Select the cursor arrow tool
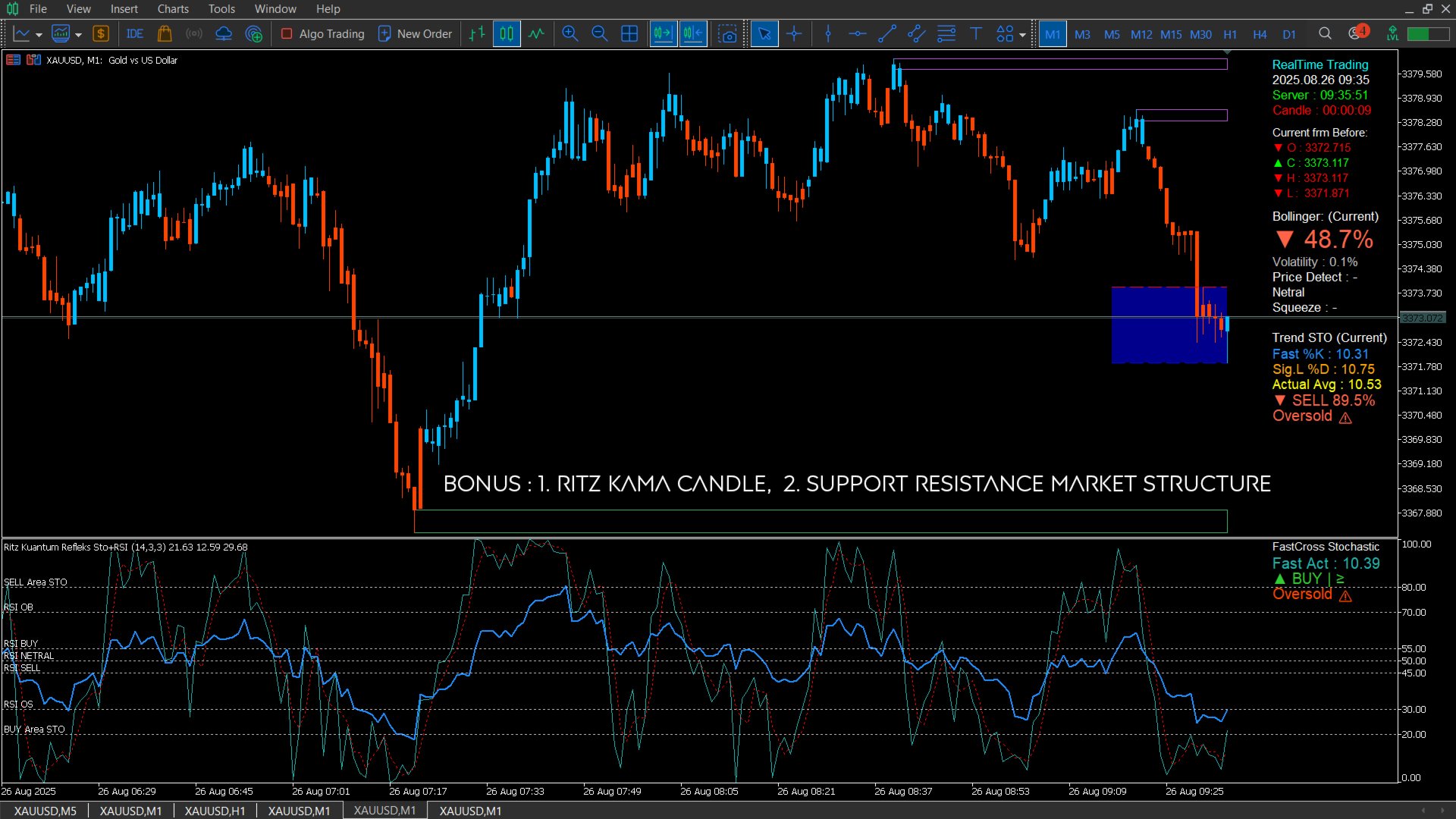The image size is (1456, 819). 764,34
